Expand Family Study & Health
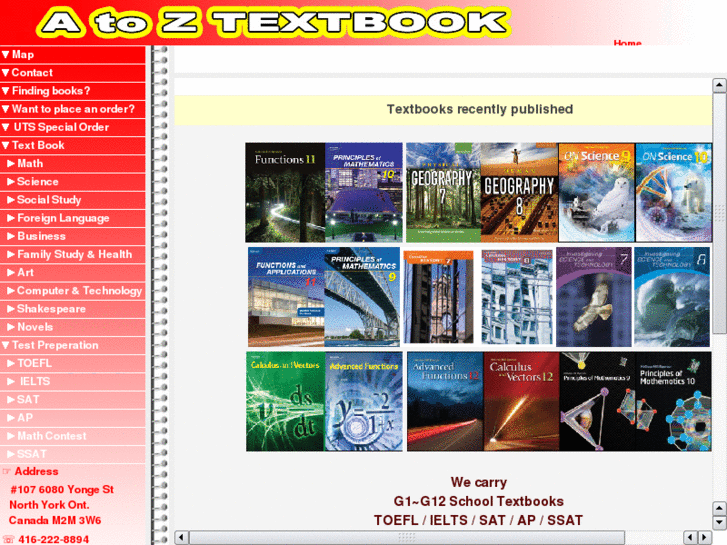 click(73, 254)
